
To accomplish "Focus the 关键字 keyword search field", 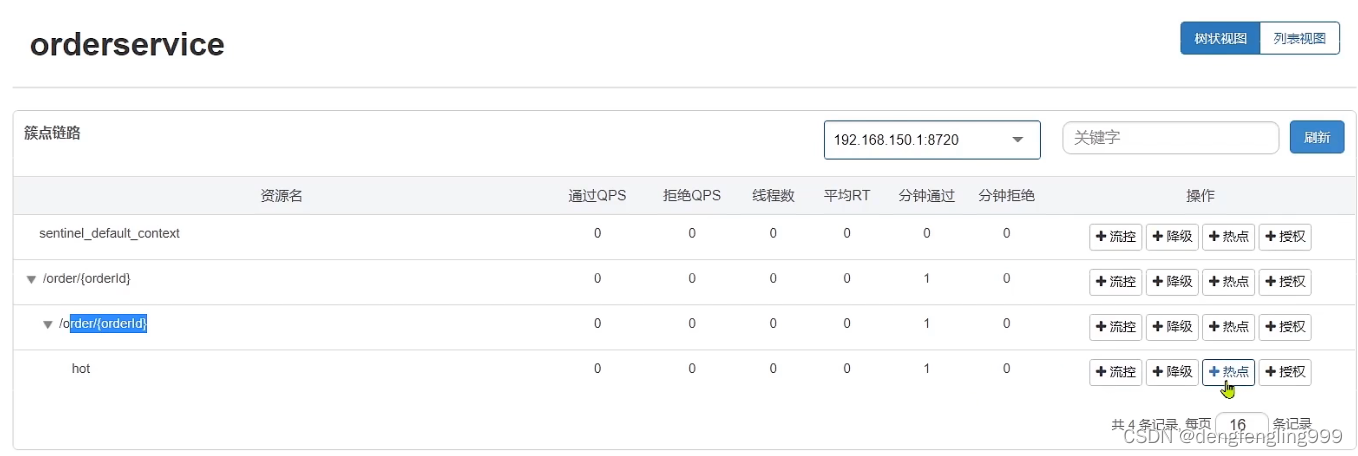I will tap(1170, 138).
